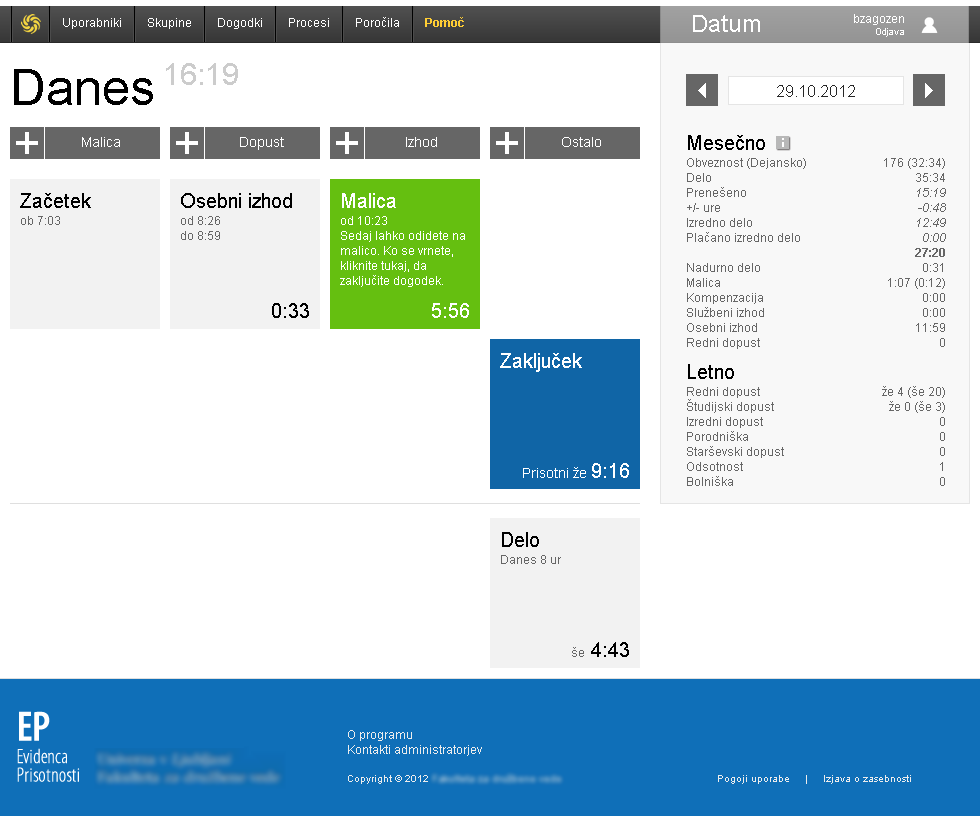Click the plus icon next to Ostalo
This screenshot has width=980, height=825.
point(507,143)
